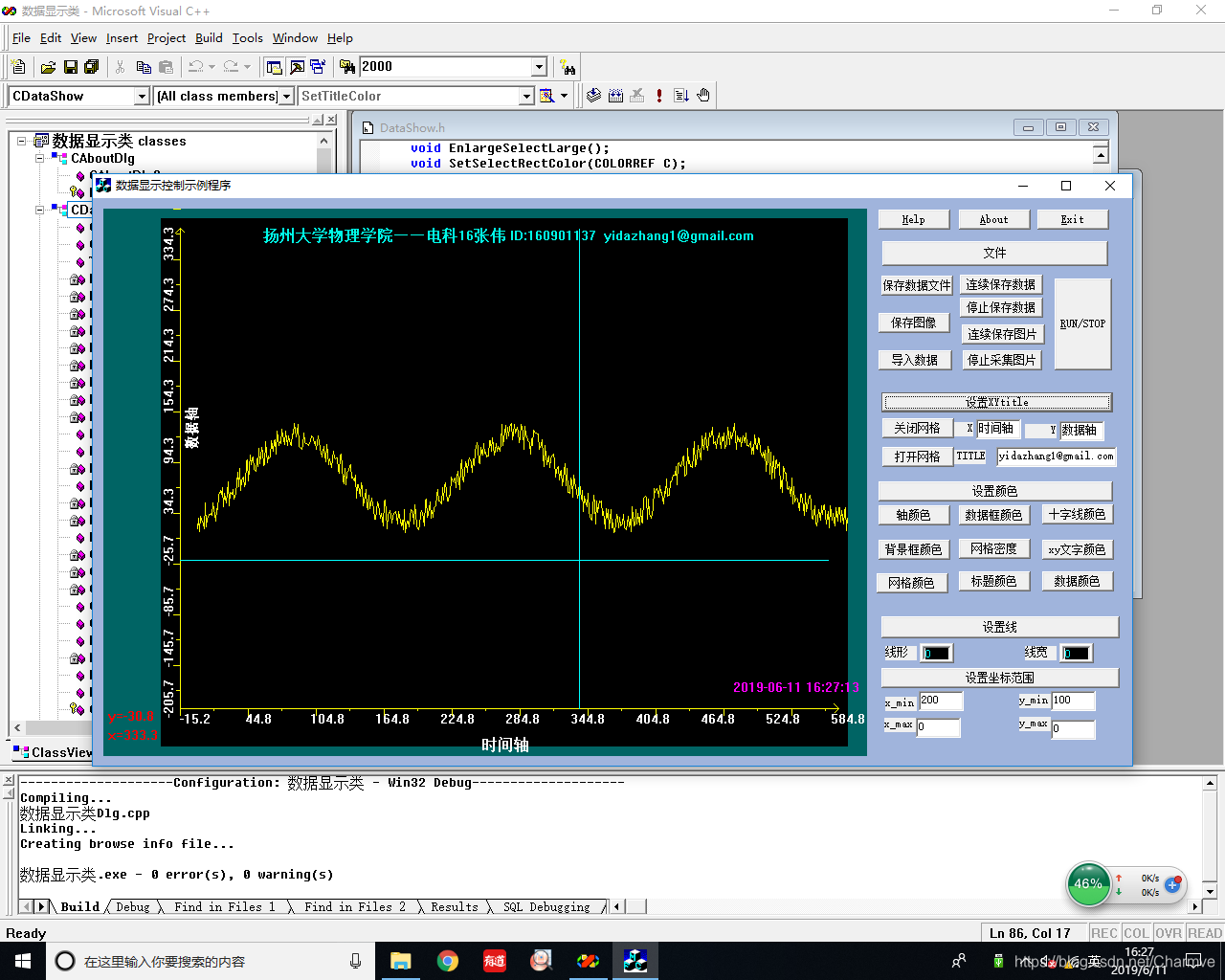This screenshot has width=1225, height=980.
Task: Click the x_min input field
Action: pyautogui.click(x=940, y=702)
